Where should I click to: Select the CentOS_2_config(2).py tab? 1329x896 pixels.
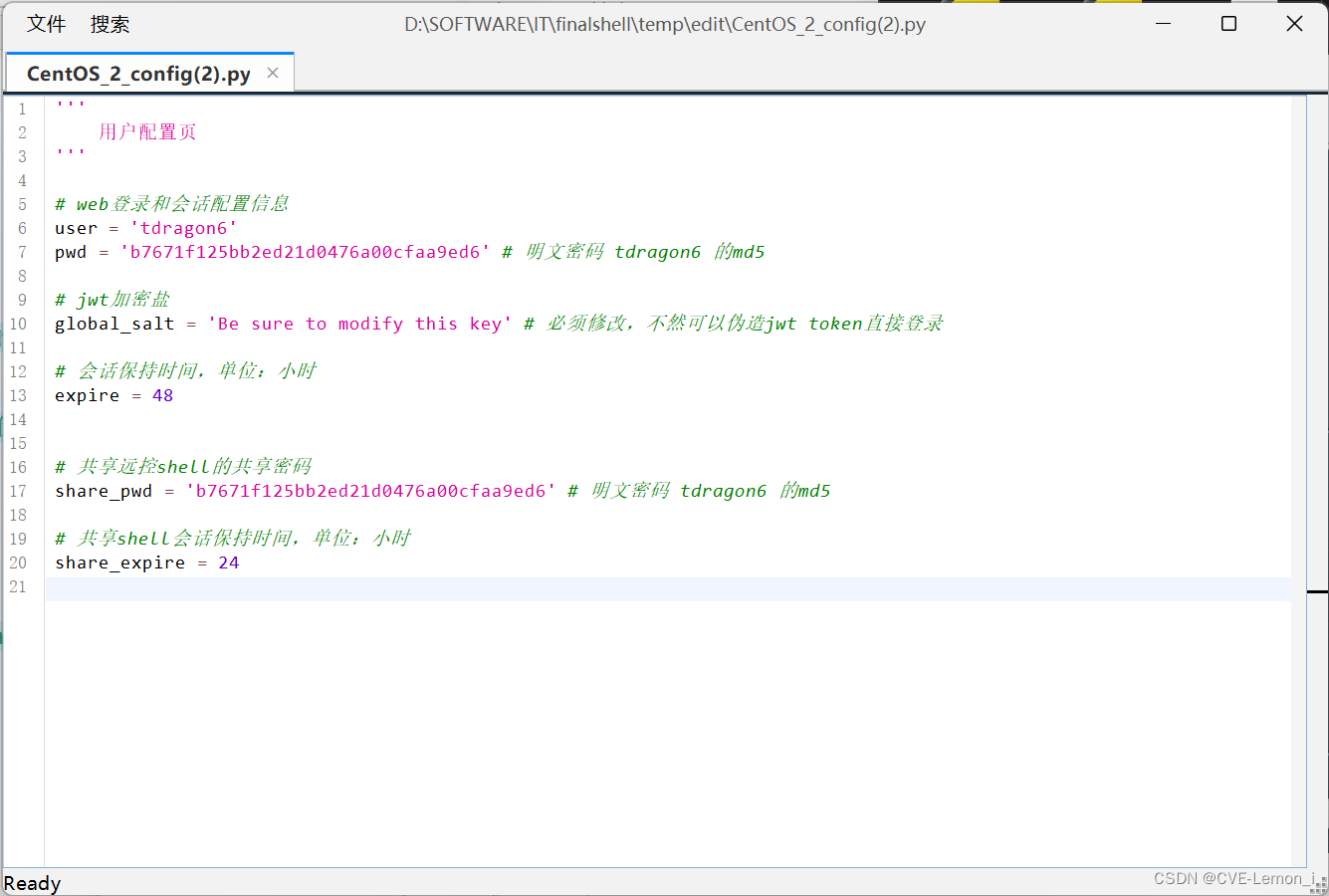pos(139,73)
